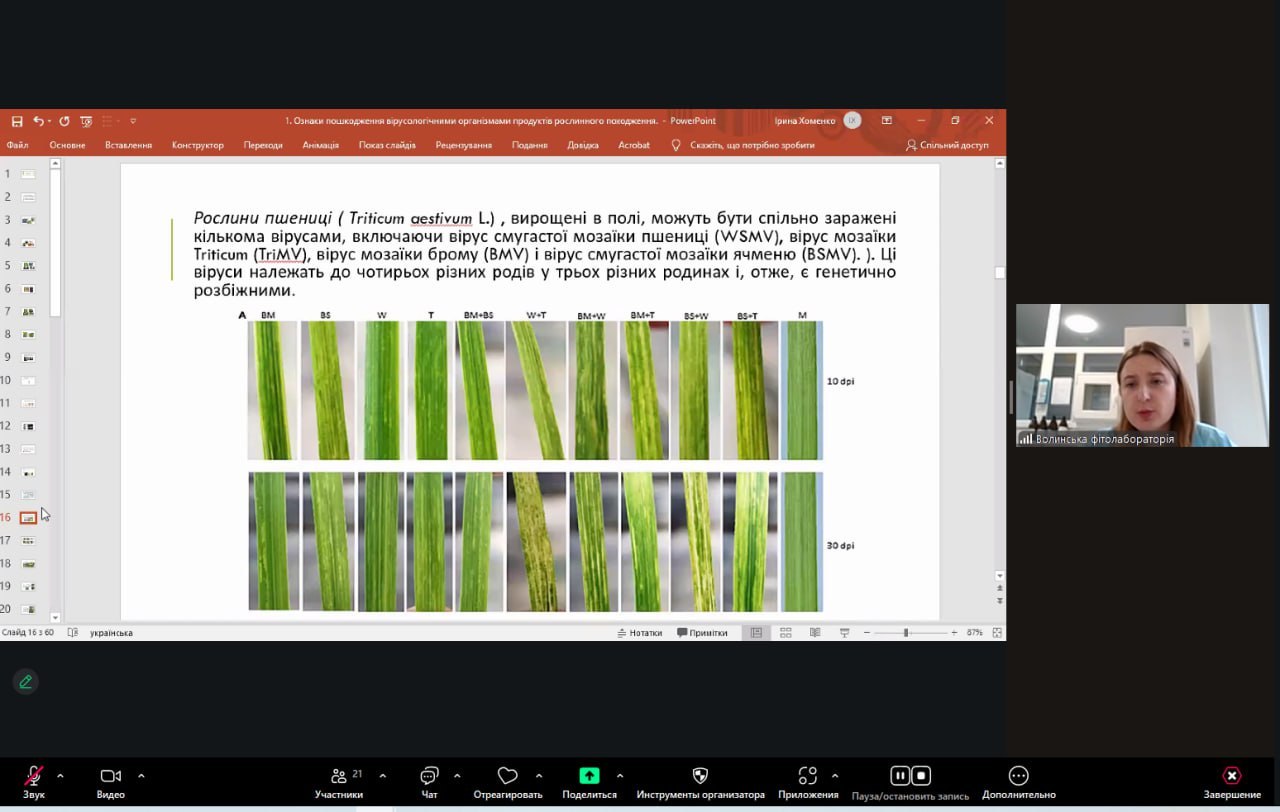Open the Participants panel
Viewport: 1280px width, 812px height.
[x=339, y=777]
